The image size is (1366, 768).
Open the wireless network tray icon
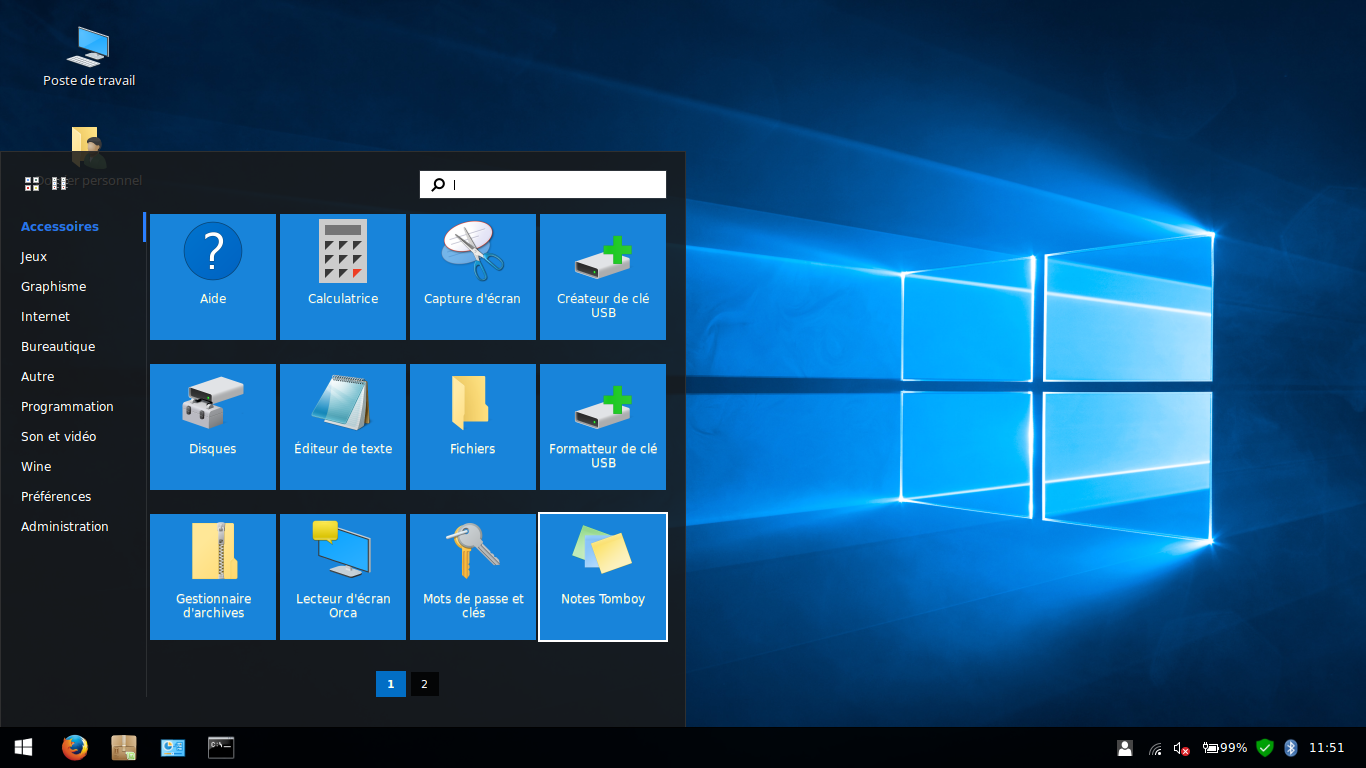point(1155,748)
